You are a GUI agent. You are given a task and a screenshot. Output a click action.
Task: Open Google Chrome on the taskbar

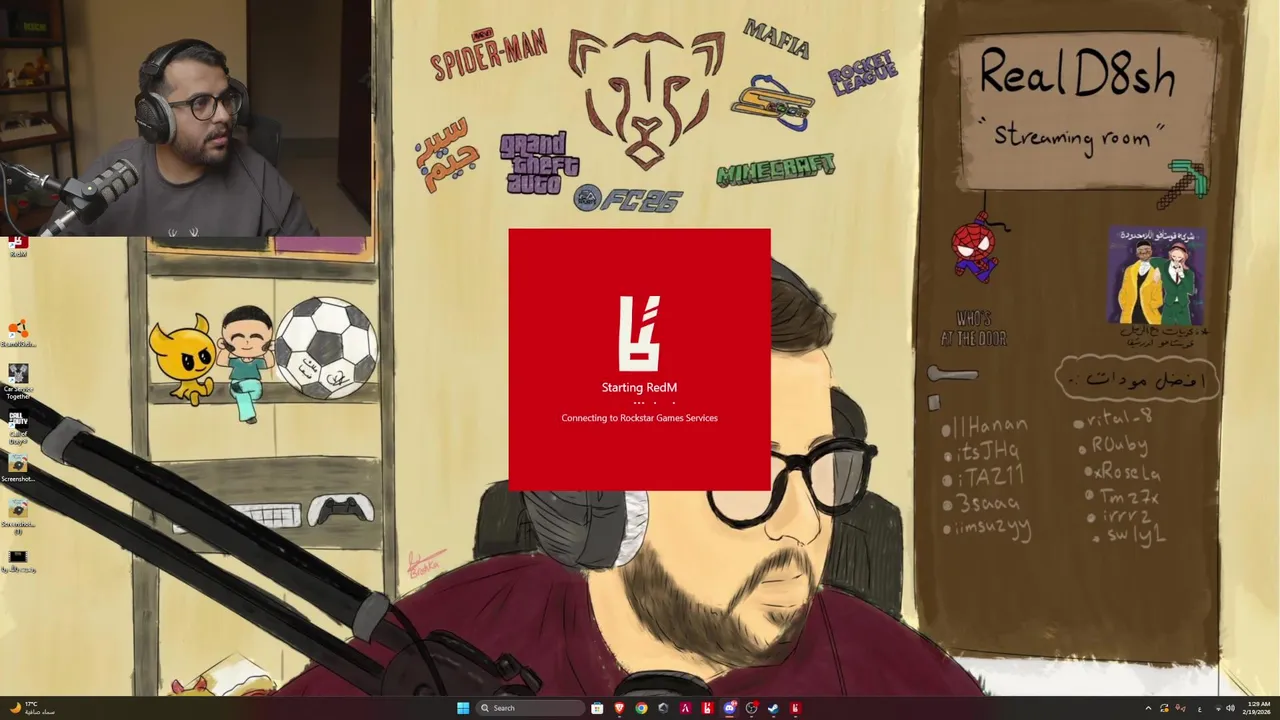(x=641, y=708)
